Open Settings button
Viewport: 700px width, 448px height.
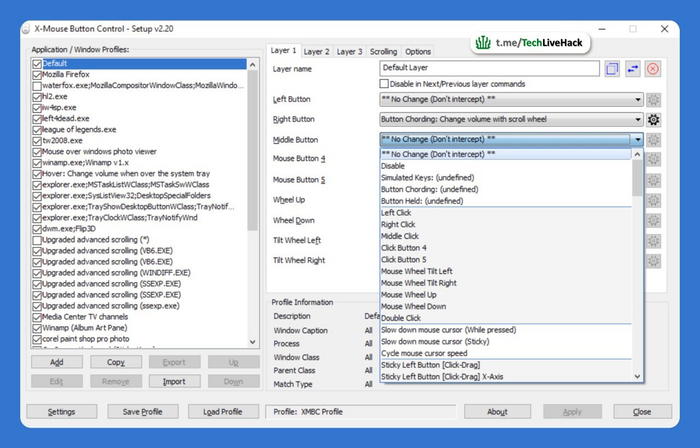tap(62, 412)
